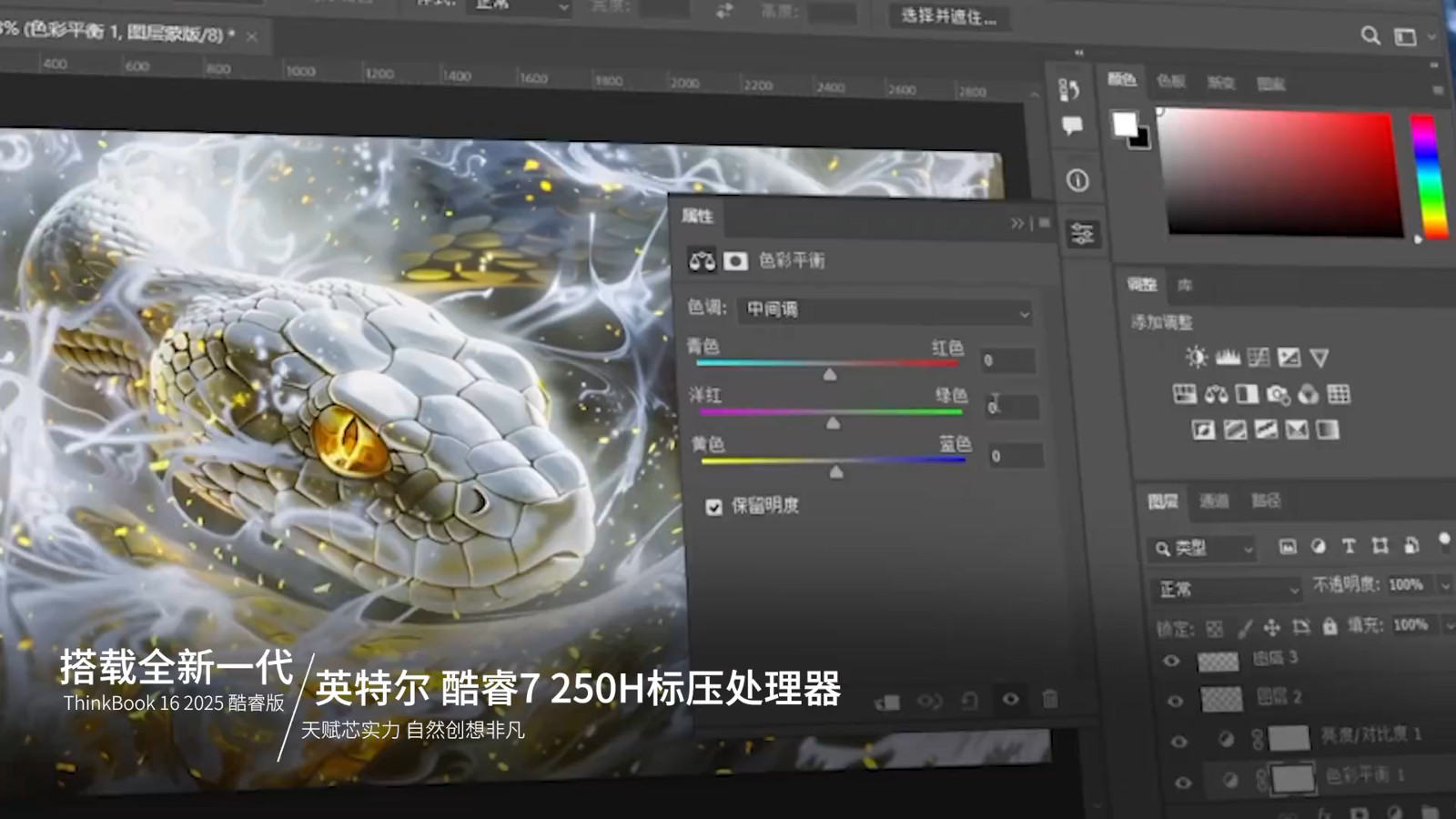Filter layers by pixel layers
This screenshot has width=1456, height=819.
click(1288, 546)
